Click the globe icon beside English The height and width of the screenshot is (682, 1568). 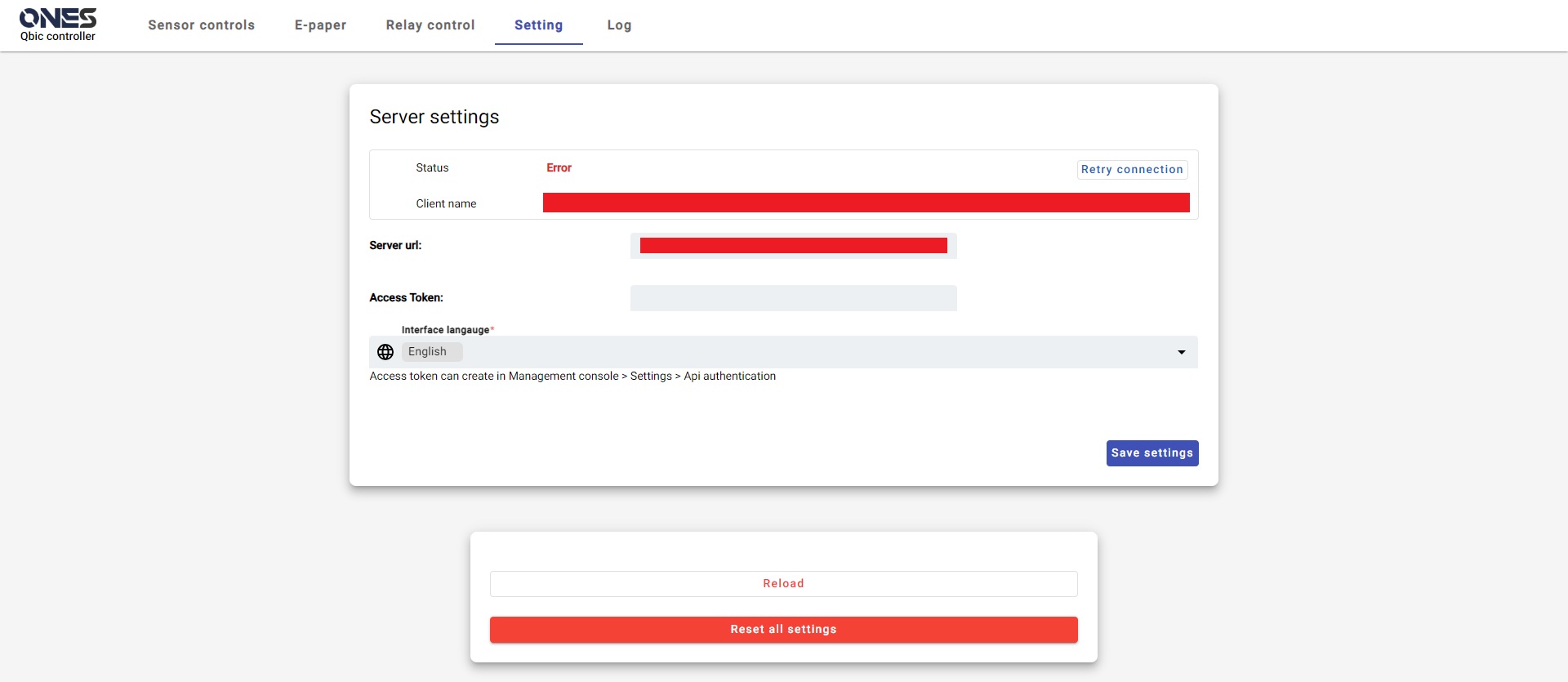(385, 352)
